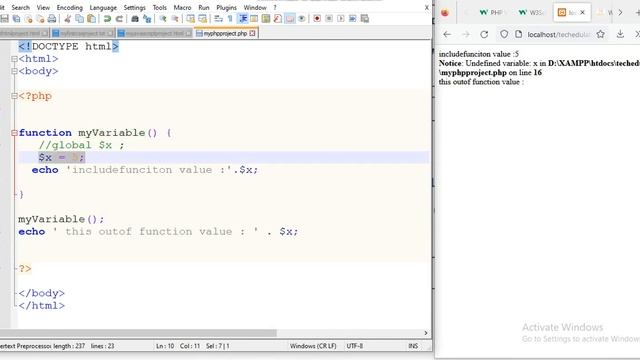Toggle synchronize horizontal scrolling icon
The width and height of the screenshot is (640, 360).
[x=202, y=19]
